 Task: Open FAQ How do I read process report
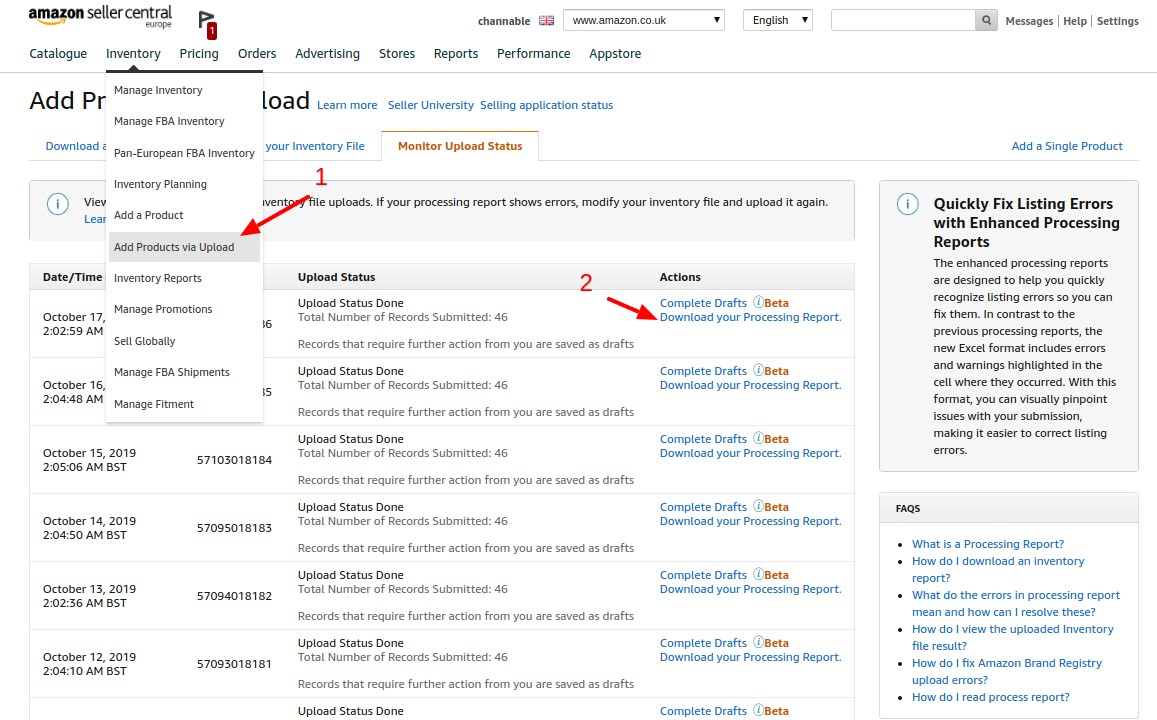(x=990, y=697)
